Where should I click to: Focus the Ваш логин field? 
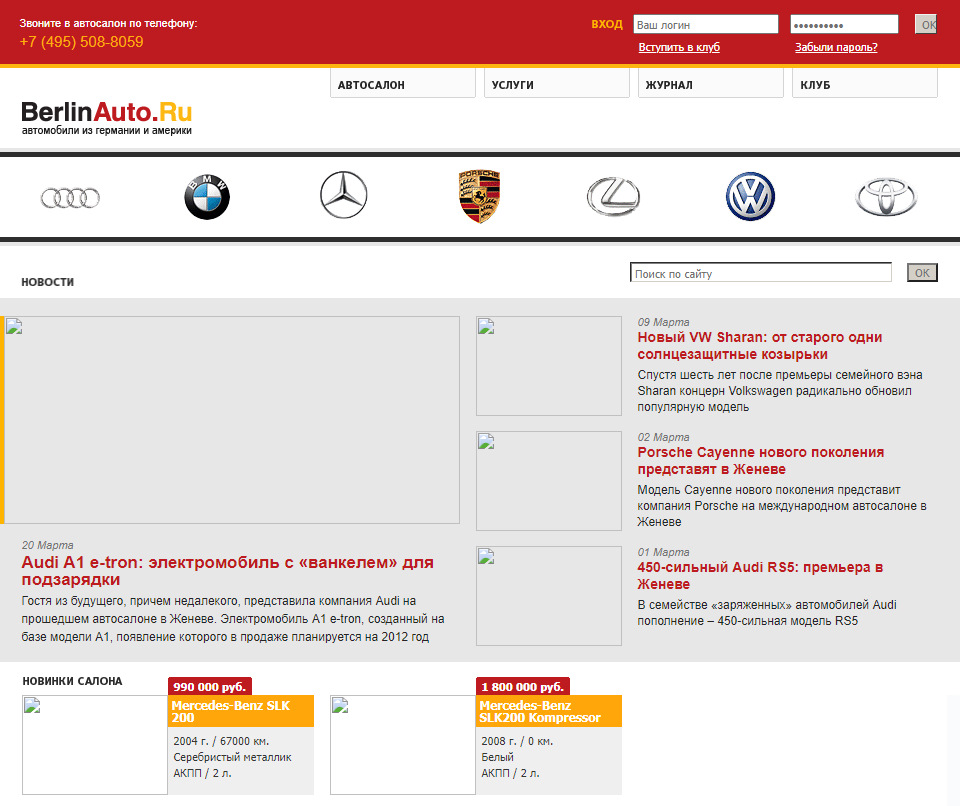point(706,24)
